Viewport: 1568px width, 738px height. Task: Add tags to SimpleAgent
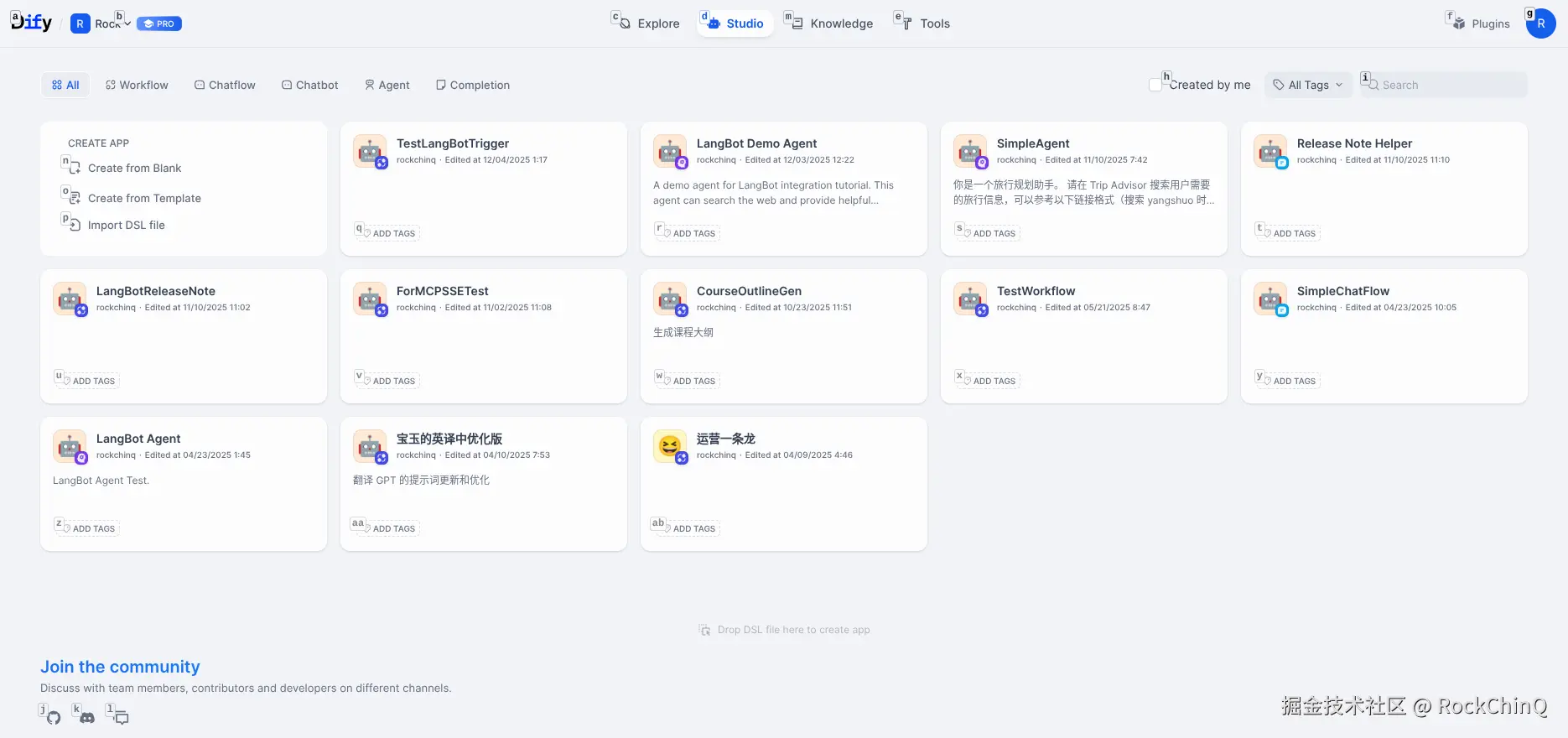pos(988,233)
